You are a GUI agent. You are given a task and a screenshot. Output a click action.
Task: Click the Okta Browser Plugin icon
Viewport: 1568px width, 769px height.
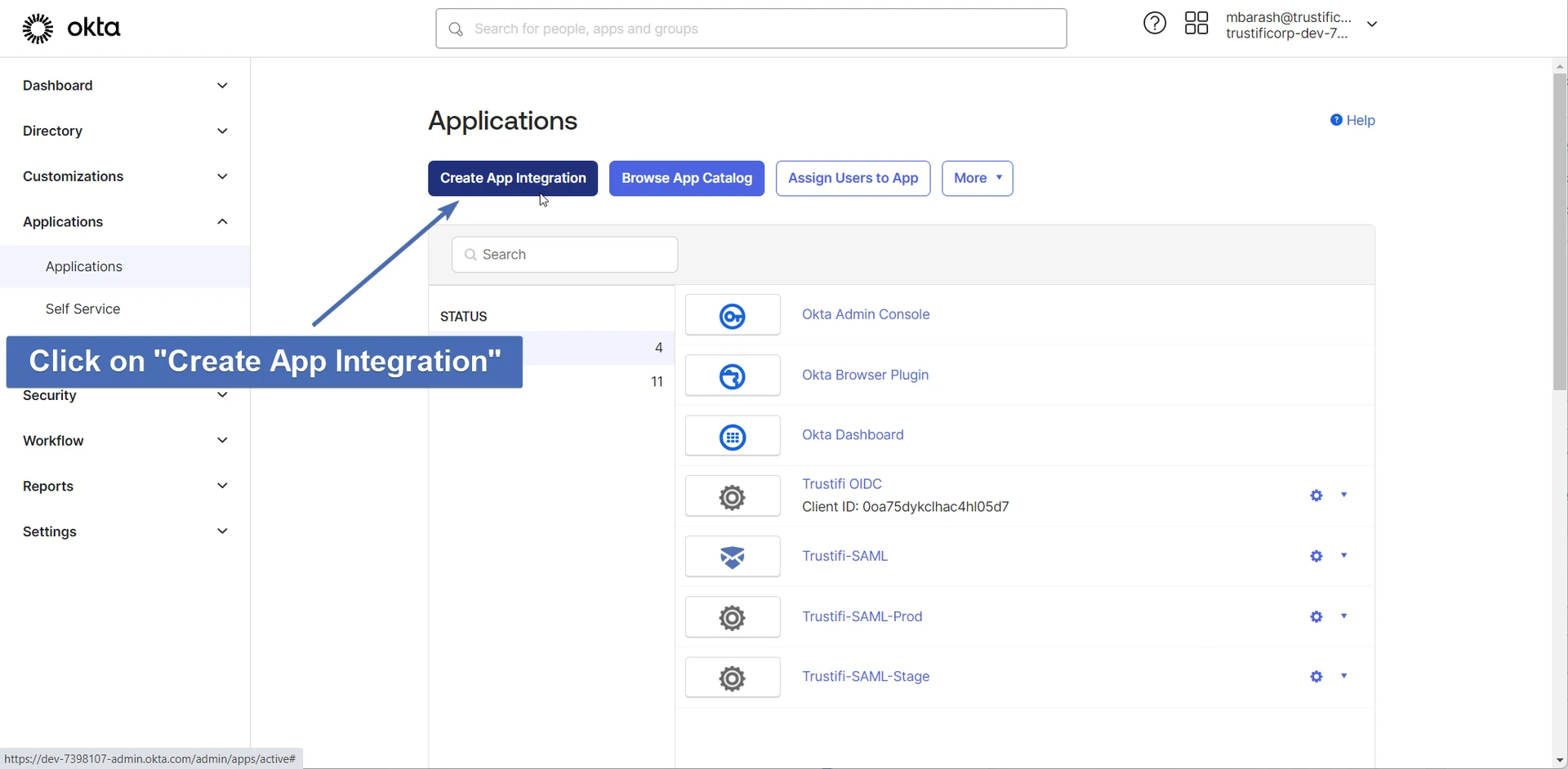(x=732, y=376)
